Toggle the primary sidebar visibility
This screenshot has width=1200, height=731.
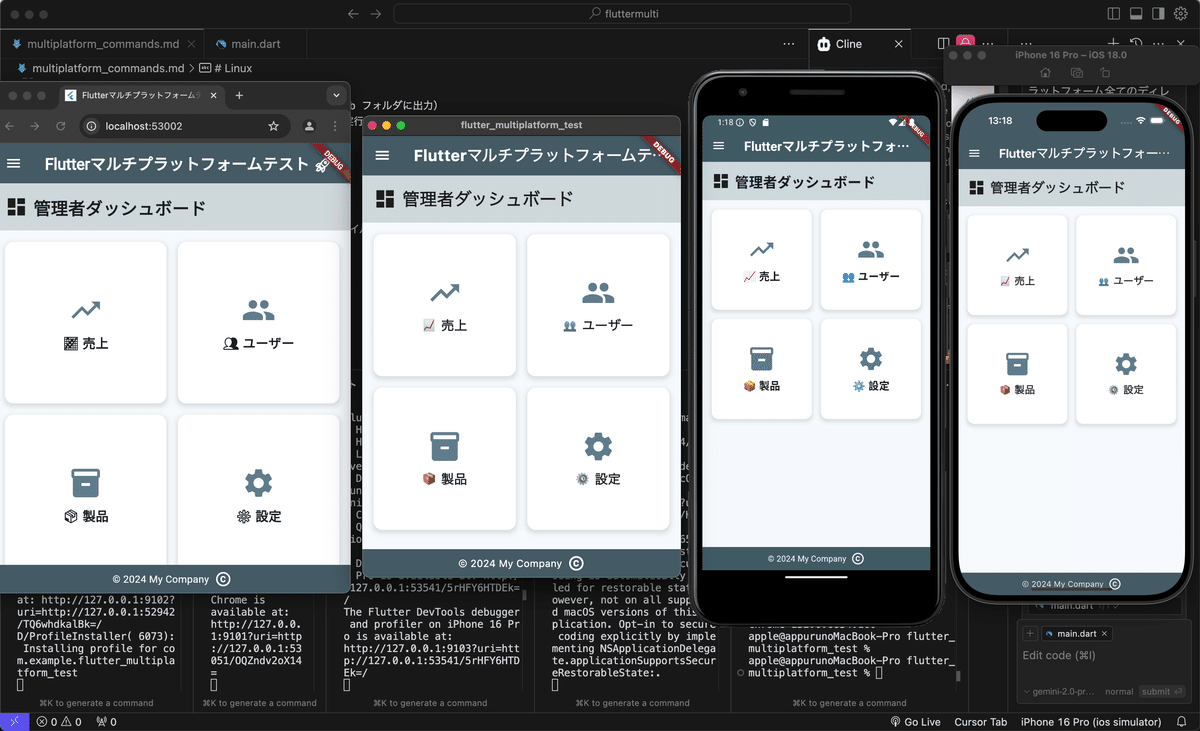pos(1114,13)
